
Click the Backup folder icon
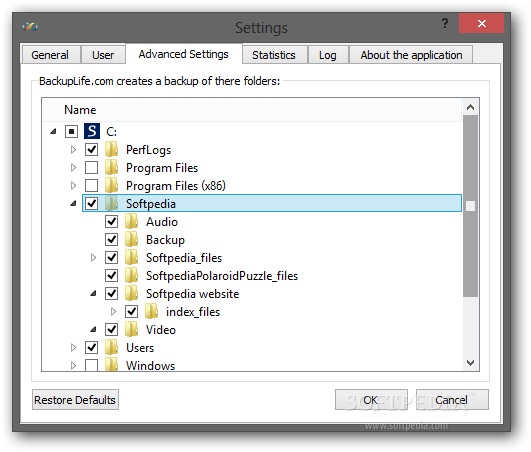click(131, 239)
